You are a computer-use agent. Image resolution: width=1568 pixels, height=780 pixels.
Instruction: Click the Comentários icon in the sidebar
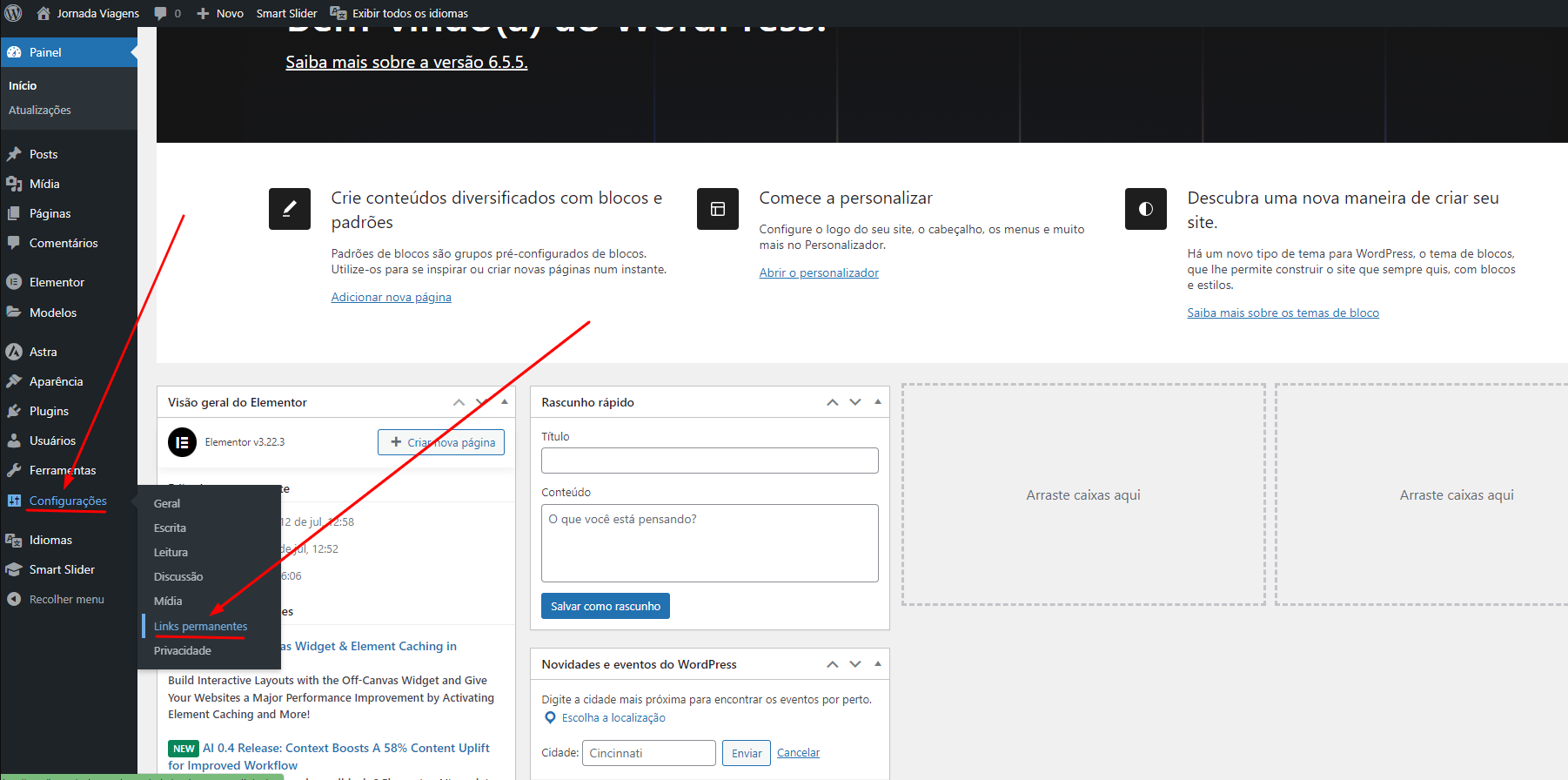pyautogui.click(x=14, y=243)
